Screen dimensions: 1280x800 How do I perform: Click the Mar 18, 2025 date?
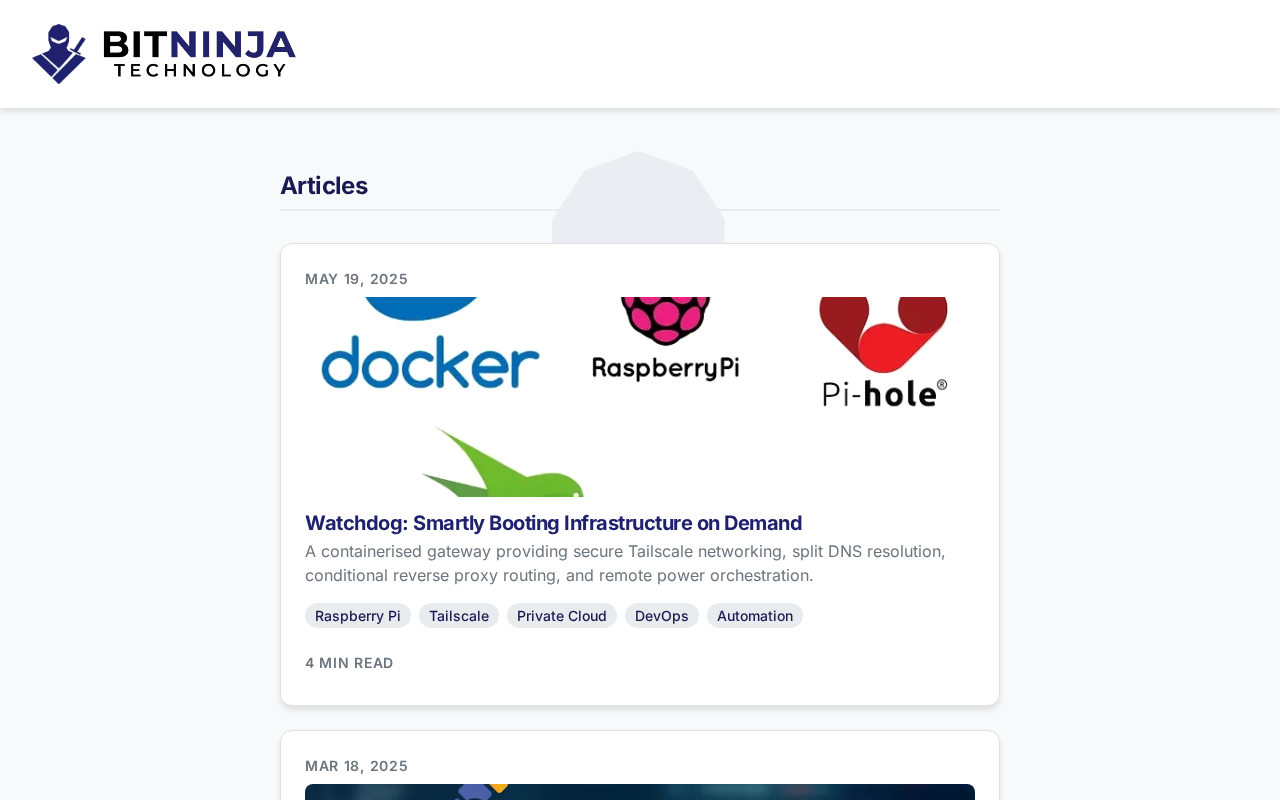356,766
